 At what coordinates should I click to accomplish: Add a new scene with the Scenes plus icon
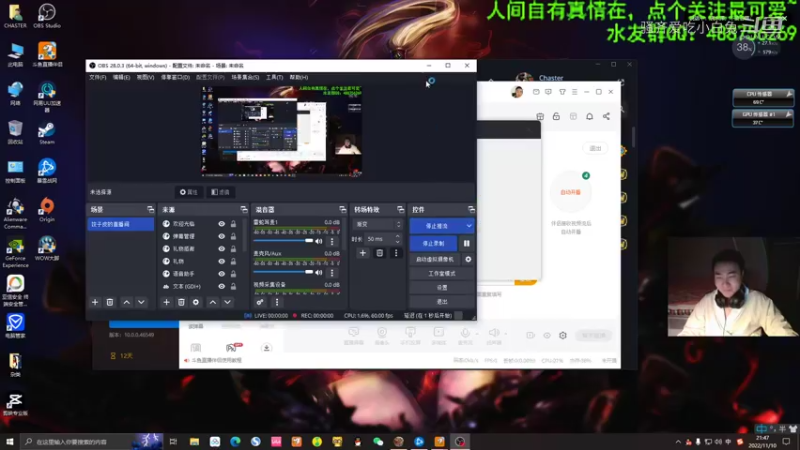(x=95, y=303)
